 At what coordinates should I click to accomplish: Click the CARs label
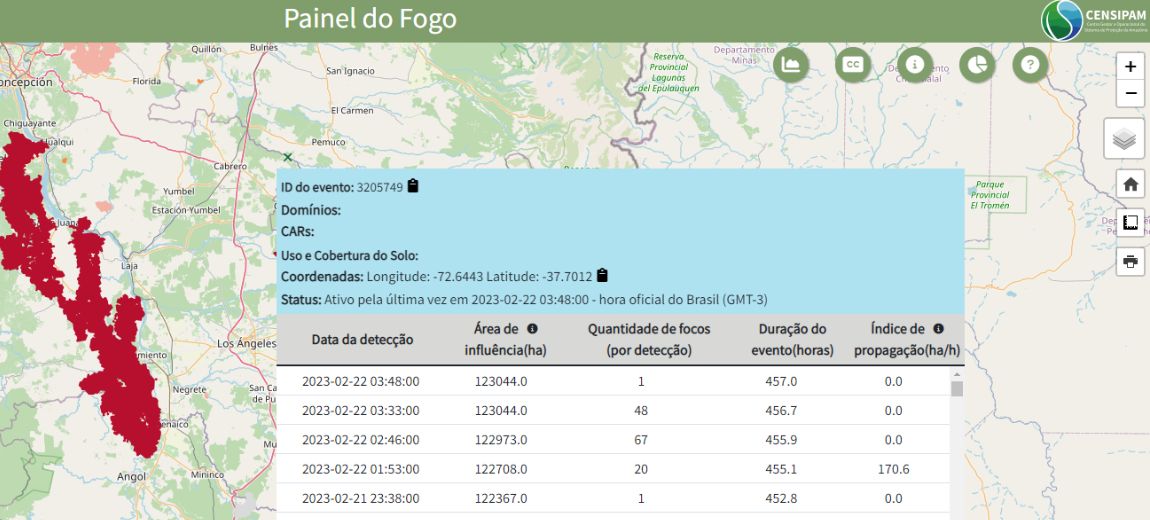297,232
